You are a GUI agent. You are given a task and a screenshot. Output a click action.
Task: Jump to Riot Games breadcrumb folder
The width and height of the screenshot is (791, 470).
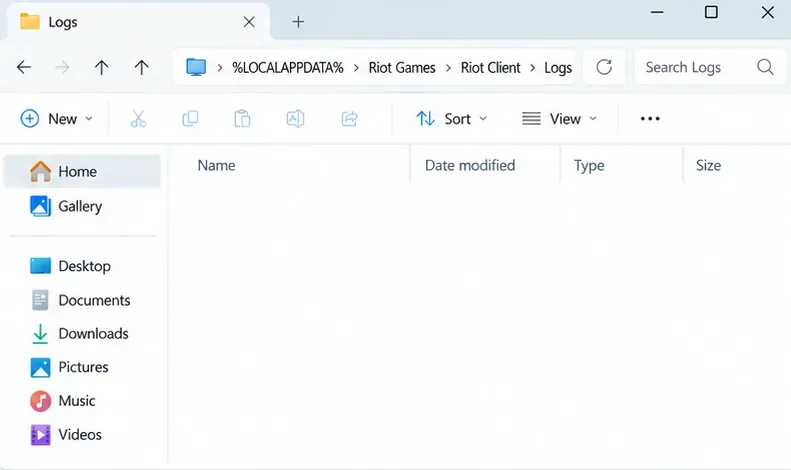click(x=402, y=68)
